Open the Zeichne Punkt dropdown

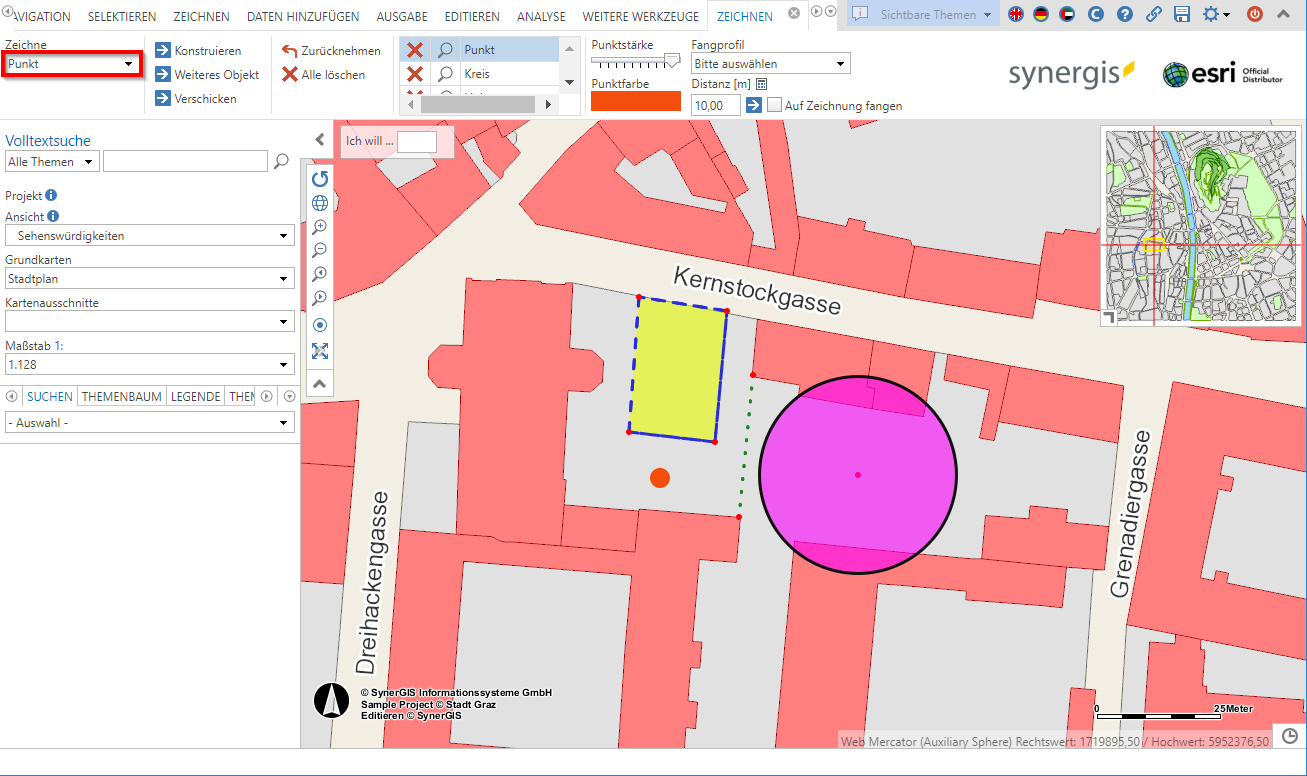(x=71, y=64)
